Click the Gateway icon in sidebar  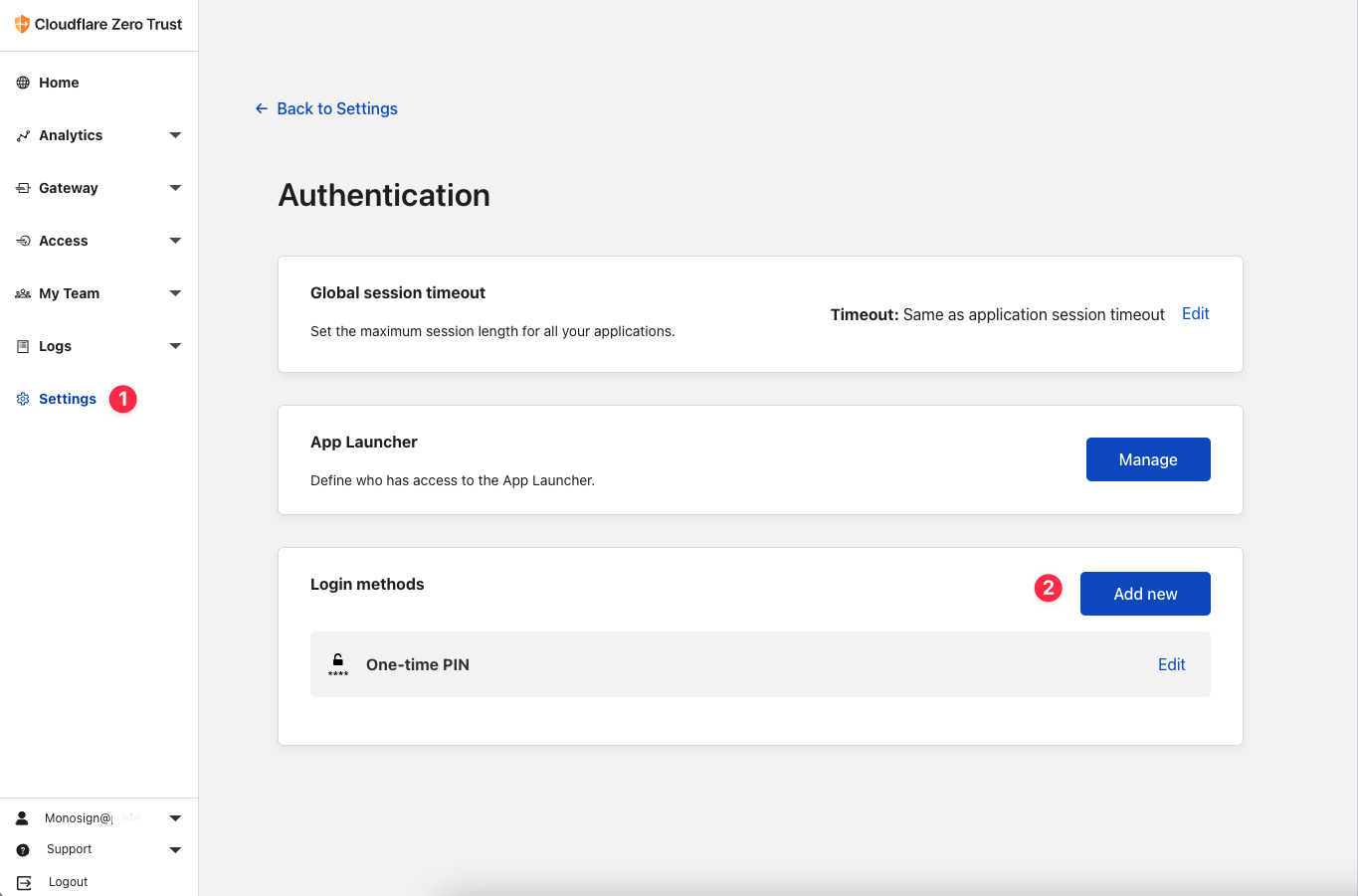(23, 188)
